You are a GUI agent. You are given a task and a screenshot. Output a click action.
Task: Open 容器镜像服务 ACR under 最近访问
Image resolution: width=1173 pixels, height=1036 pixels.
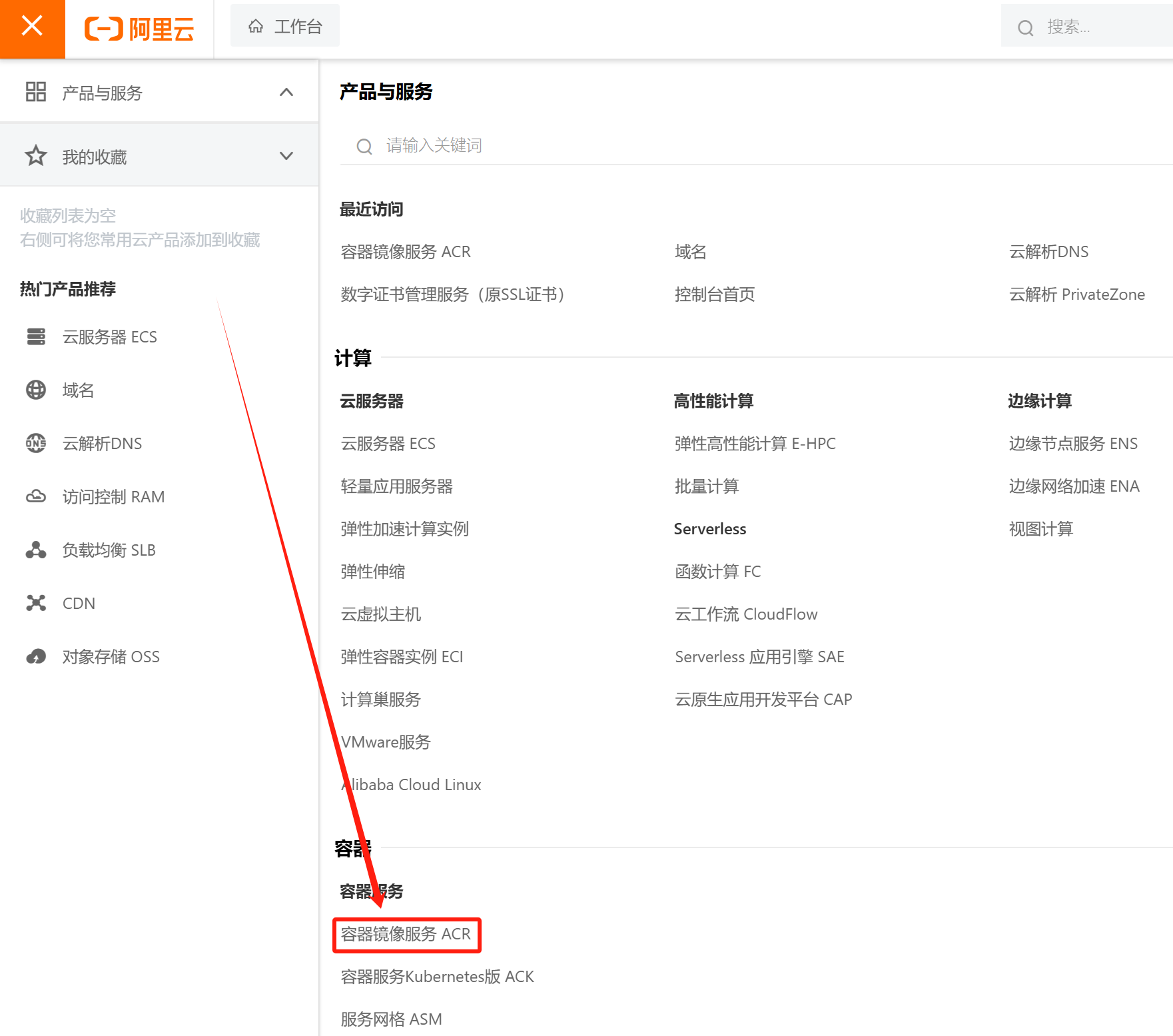[406, 252]
